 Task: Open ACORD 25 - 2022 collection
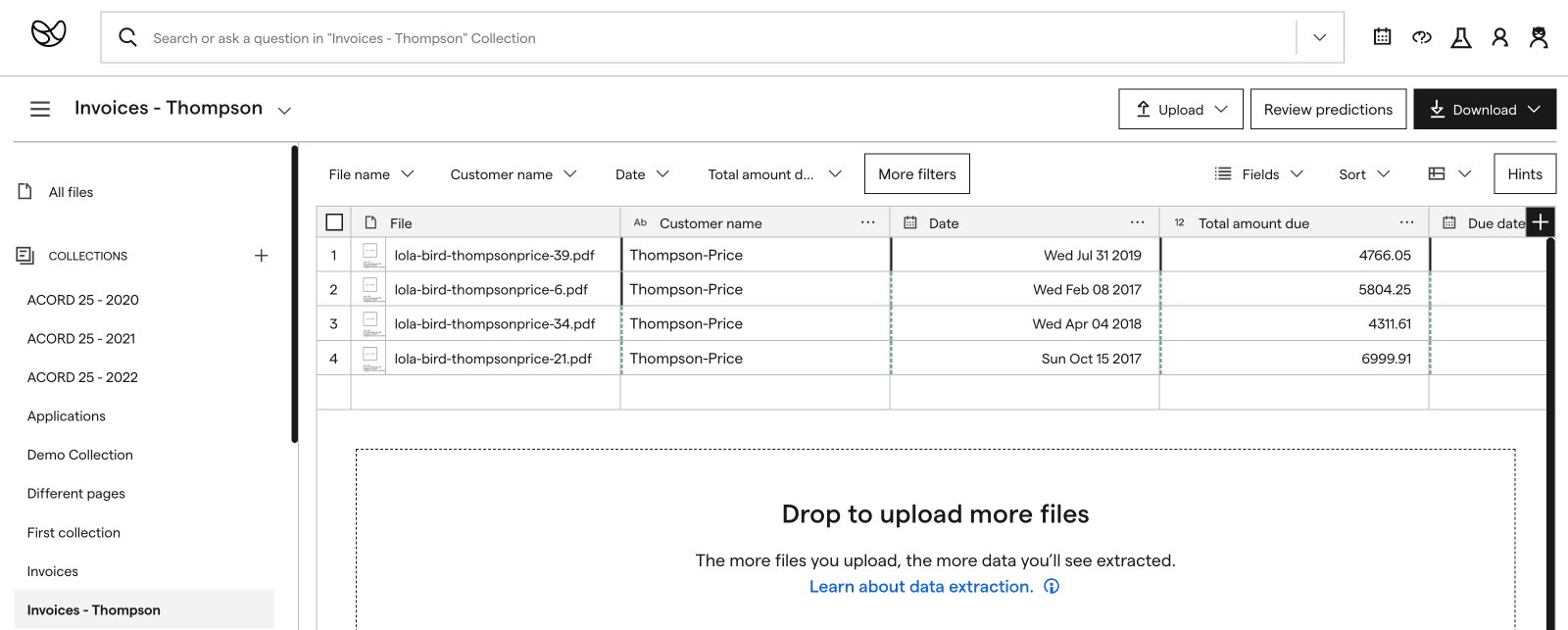point(82,377)
